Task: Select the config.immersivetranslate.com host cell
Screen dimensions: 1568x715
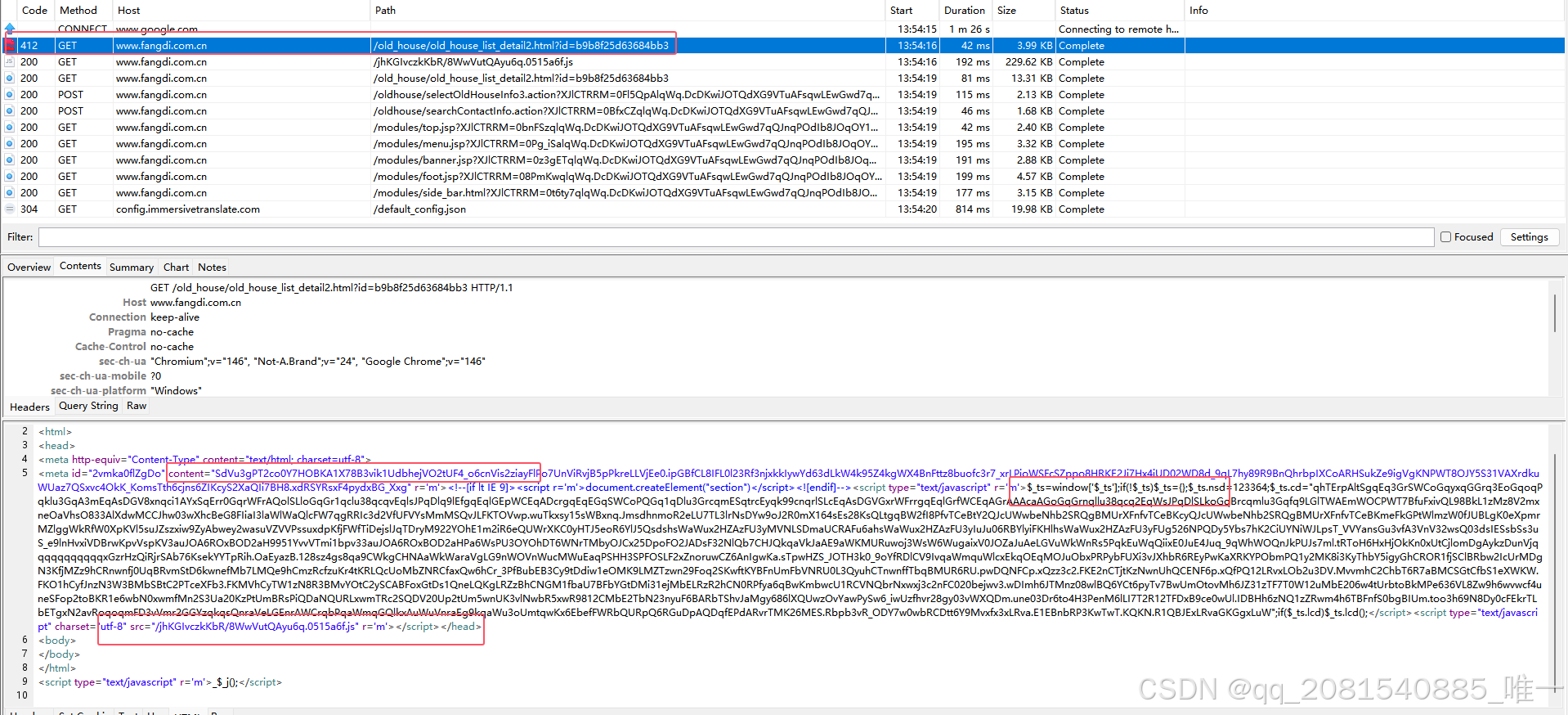Action: (x=188, y=209)
